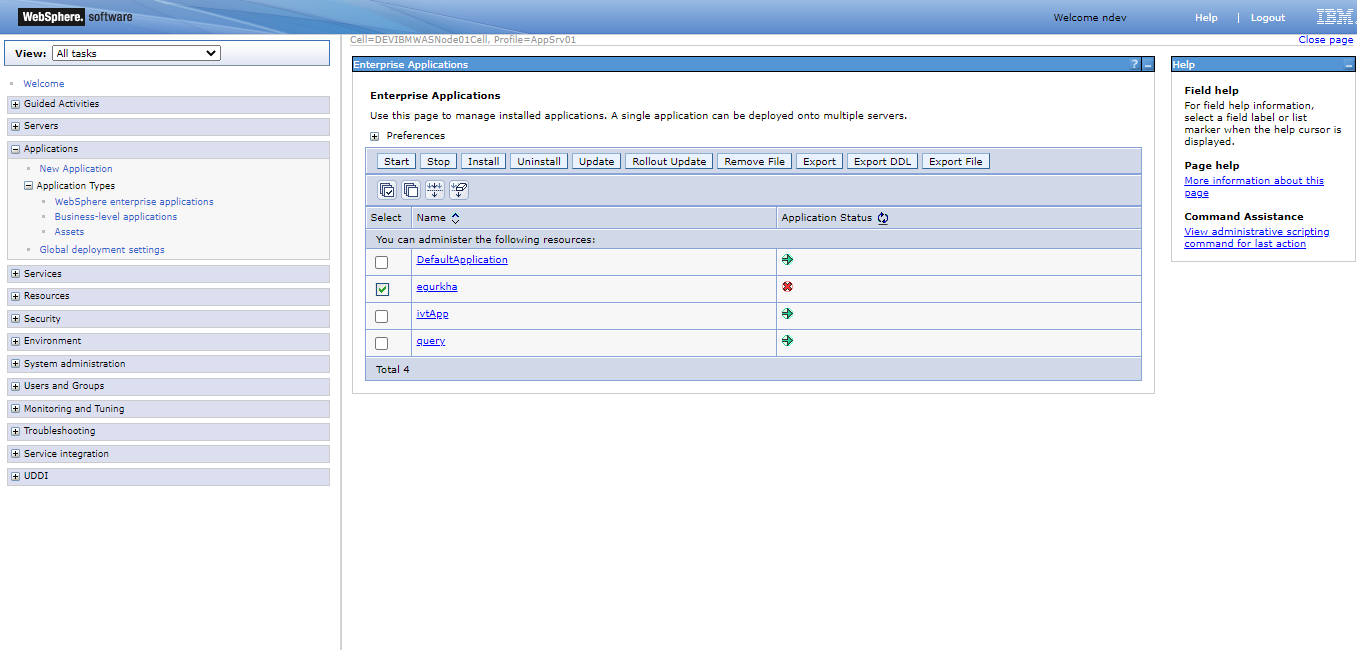View administrative scripting command for last action

(1257, 238)
